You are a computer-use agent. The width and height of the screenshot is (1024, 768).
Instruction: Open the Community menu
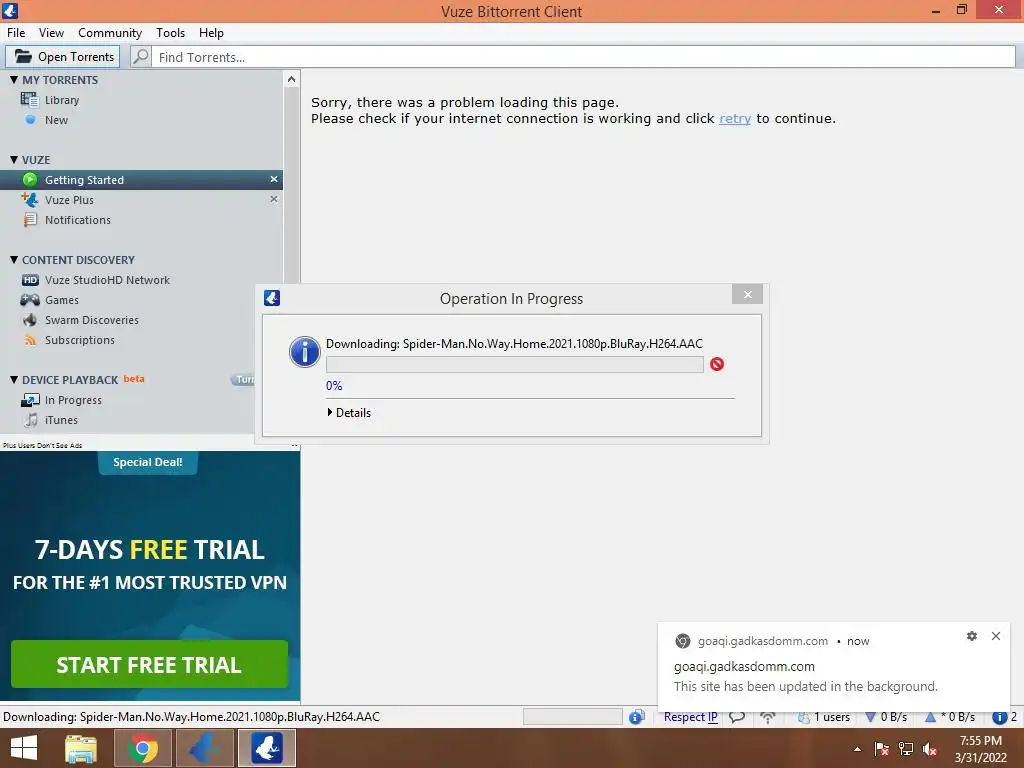110,33
